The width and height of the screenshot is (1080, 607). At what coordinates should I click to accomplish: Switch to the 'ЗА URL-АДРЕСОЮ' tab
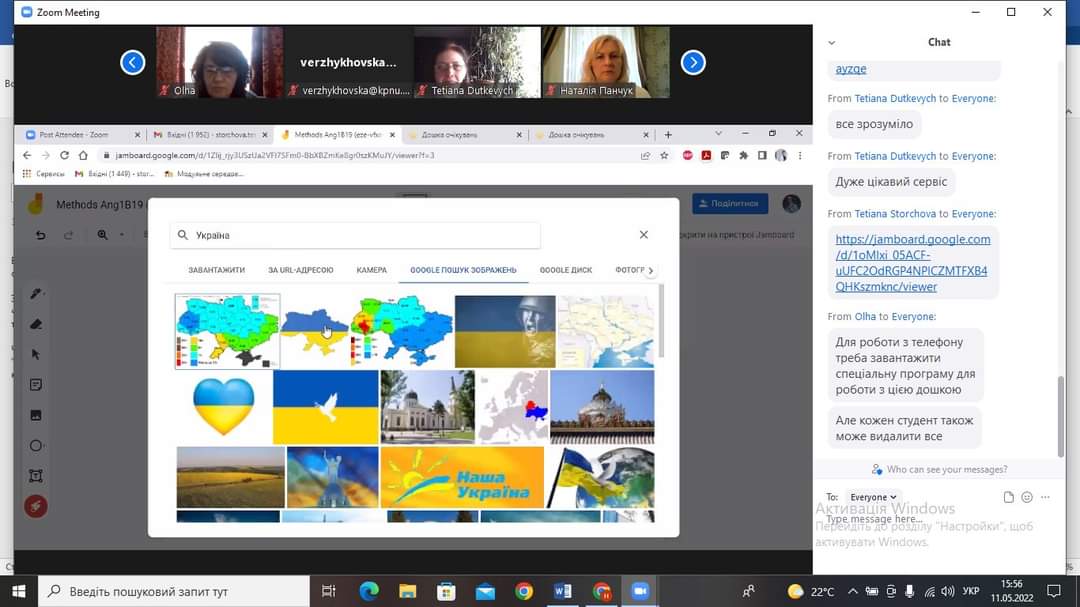[x=300, y=270]
